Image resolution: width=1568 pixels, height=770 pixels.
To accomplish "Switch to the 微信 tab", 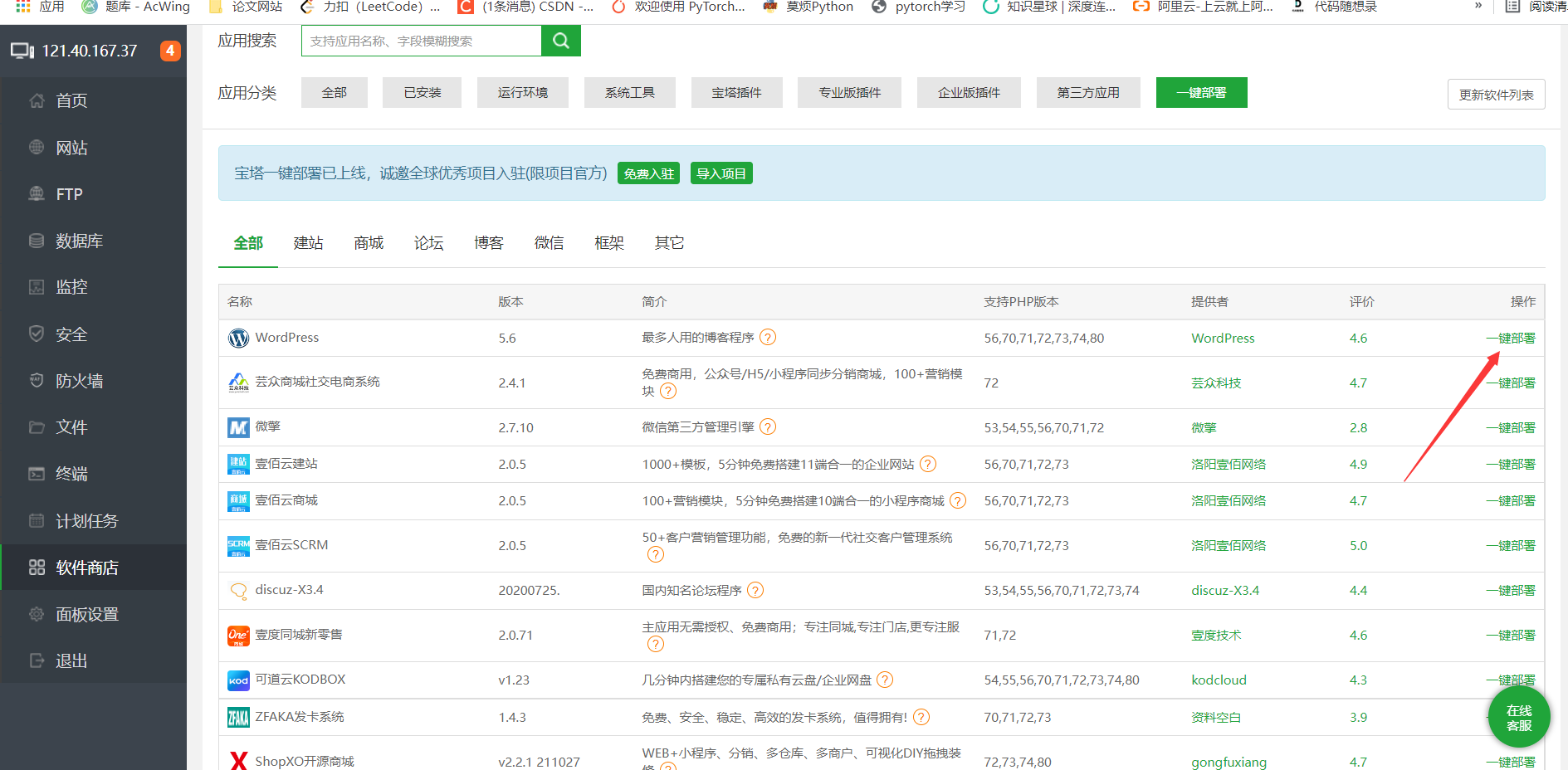I will (550, 243).
